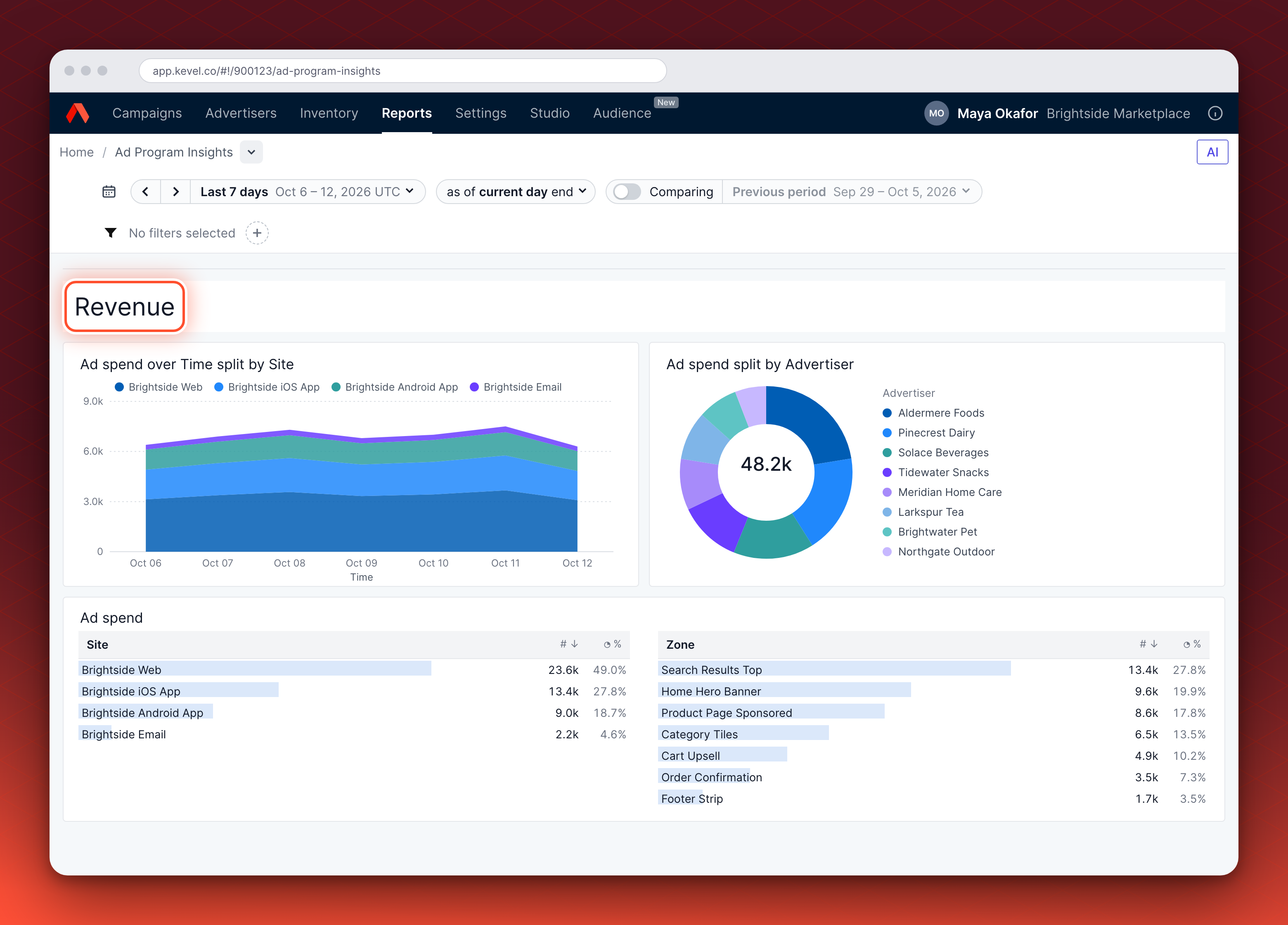Toggle Aldermere Foods legend entry

pos(933,413)
